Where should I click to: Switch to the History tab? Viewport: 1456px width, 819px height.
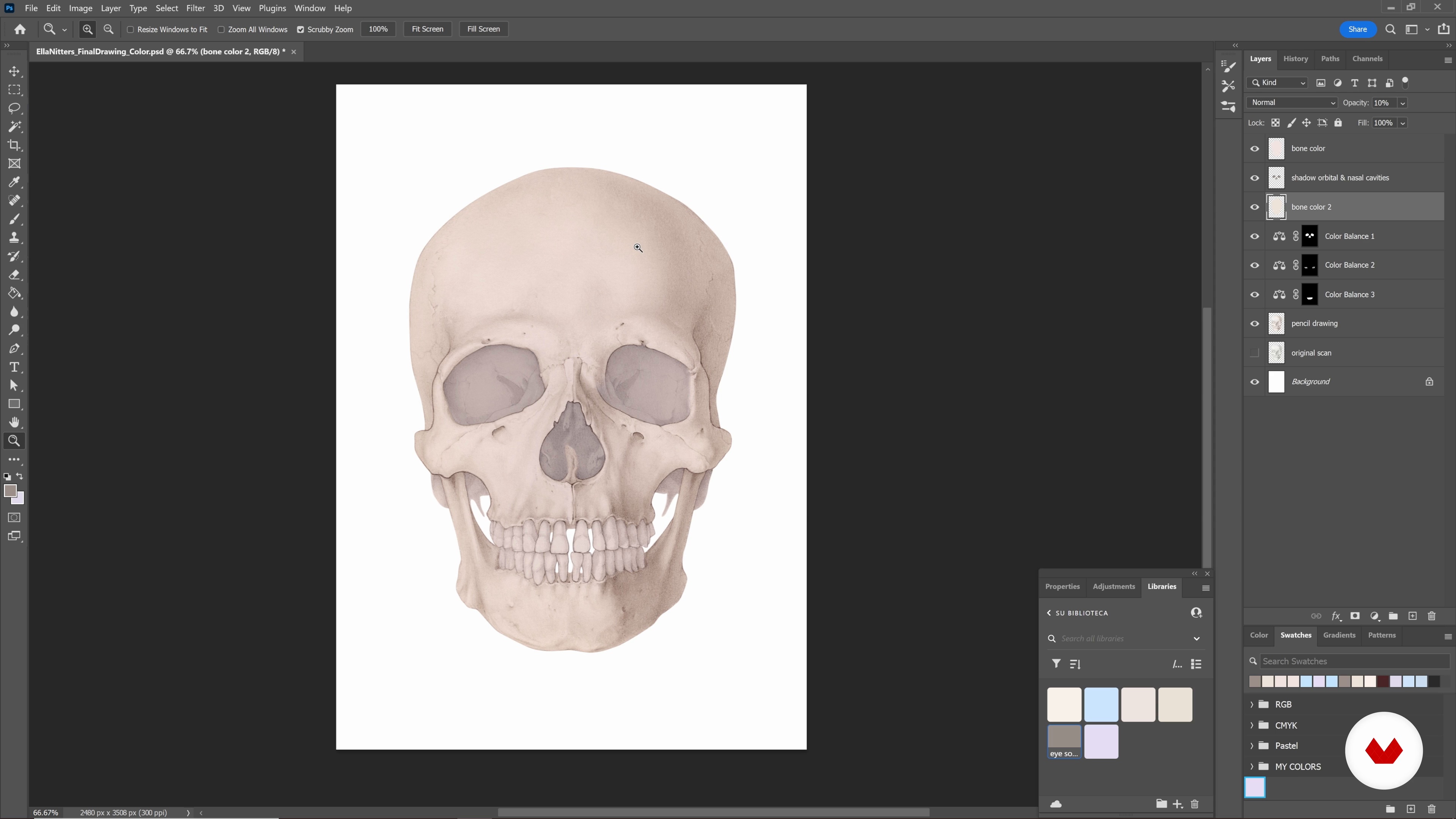1296,59
